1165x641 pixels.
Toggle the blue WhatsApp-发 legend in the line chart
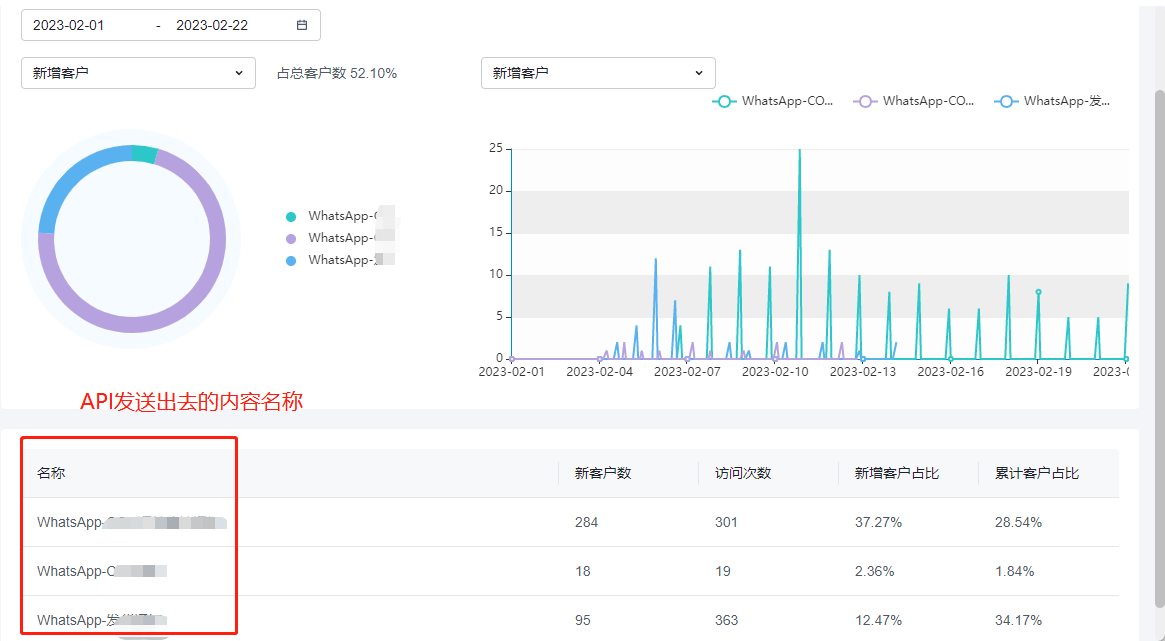click(x=1052, y=102)
